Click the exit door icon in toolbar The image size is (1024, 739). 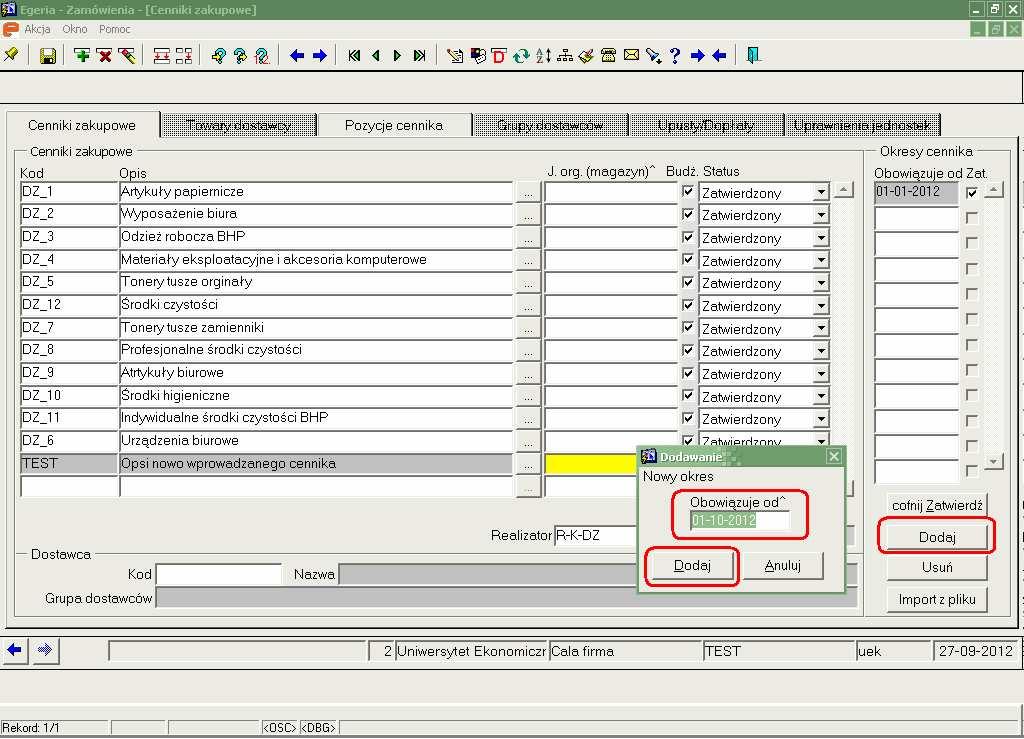click(753, 55)
